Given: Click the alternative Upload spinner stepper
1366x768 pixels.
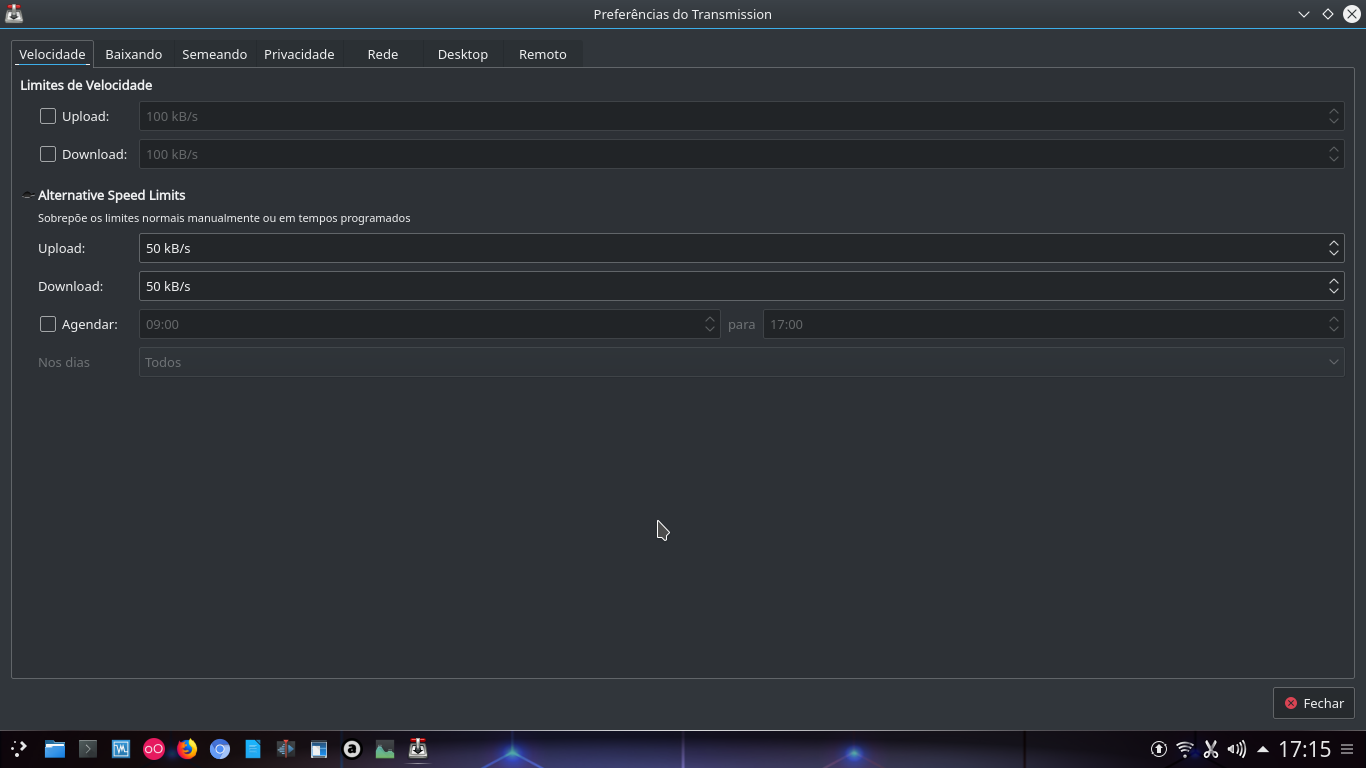Looking at the screenshot, I should pyautogui.click(x=1334, y=248).
